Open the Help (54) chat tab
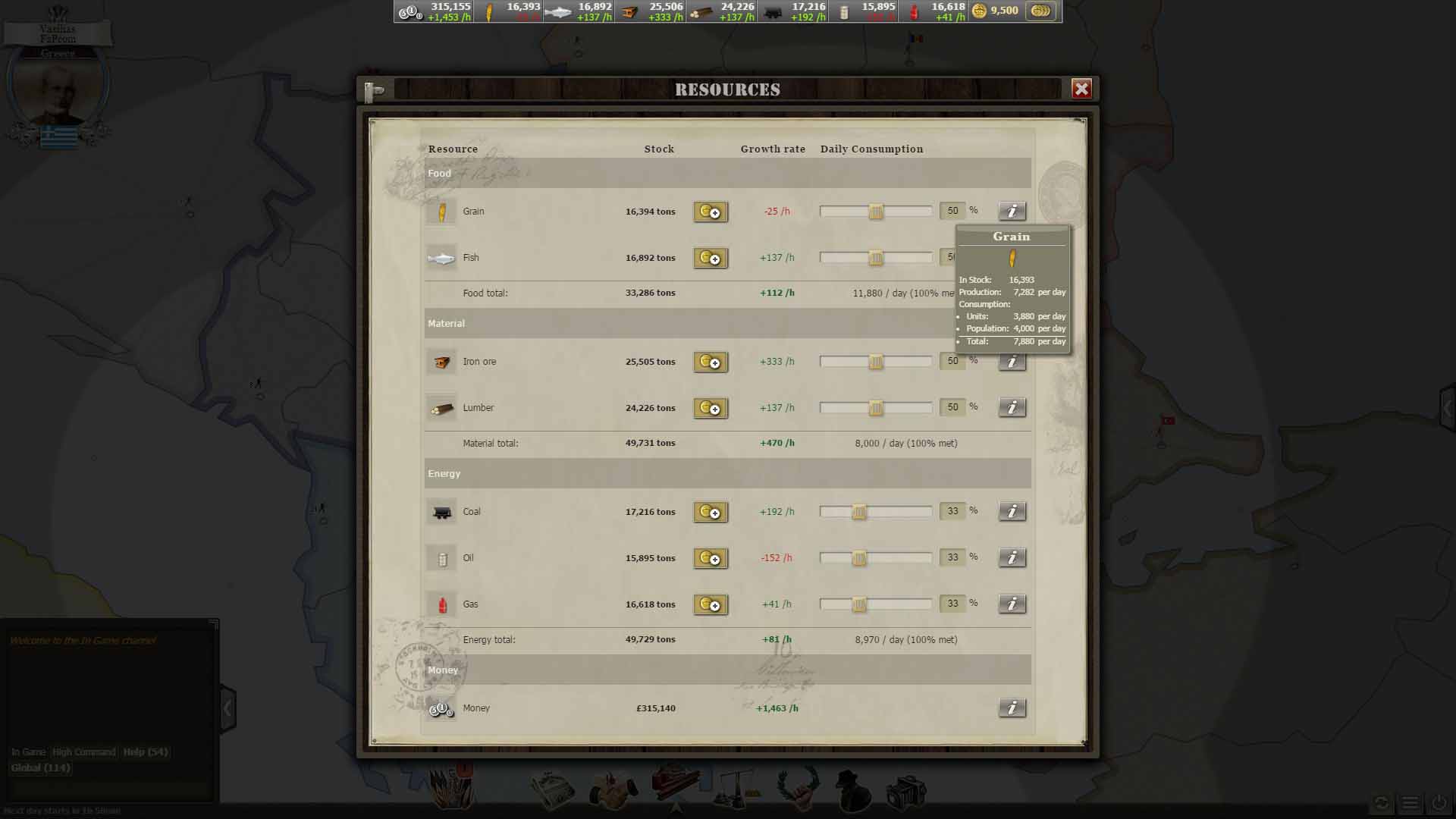The width and height of the screenshot is (1456, 819). click(146, 752)
